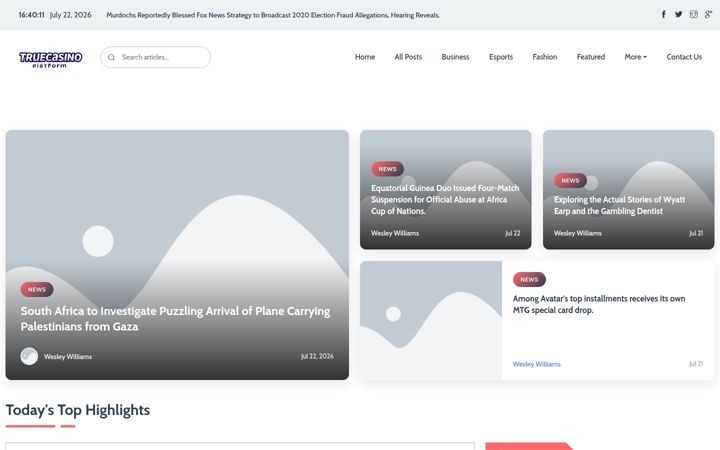Open the Google Plus social icon
Viewport: 720px width, 450px height.
coord(708,15)
